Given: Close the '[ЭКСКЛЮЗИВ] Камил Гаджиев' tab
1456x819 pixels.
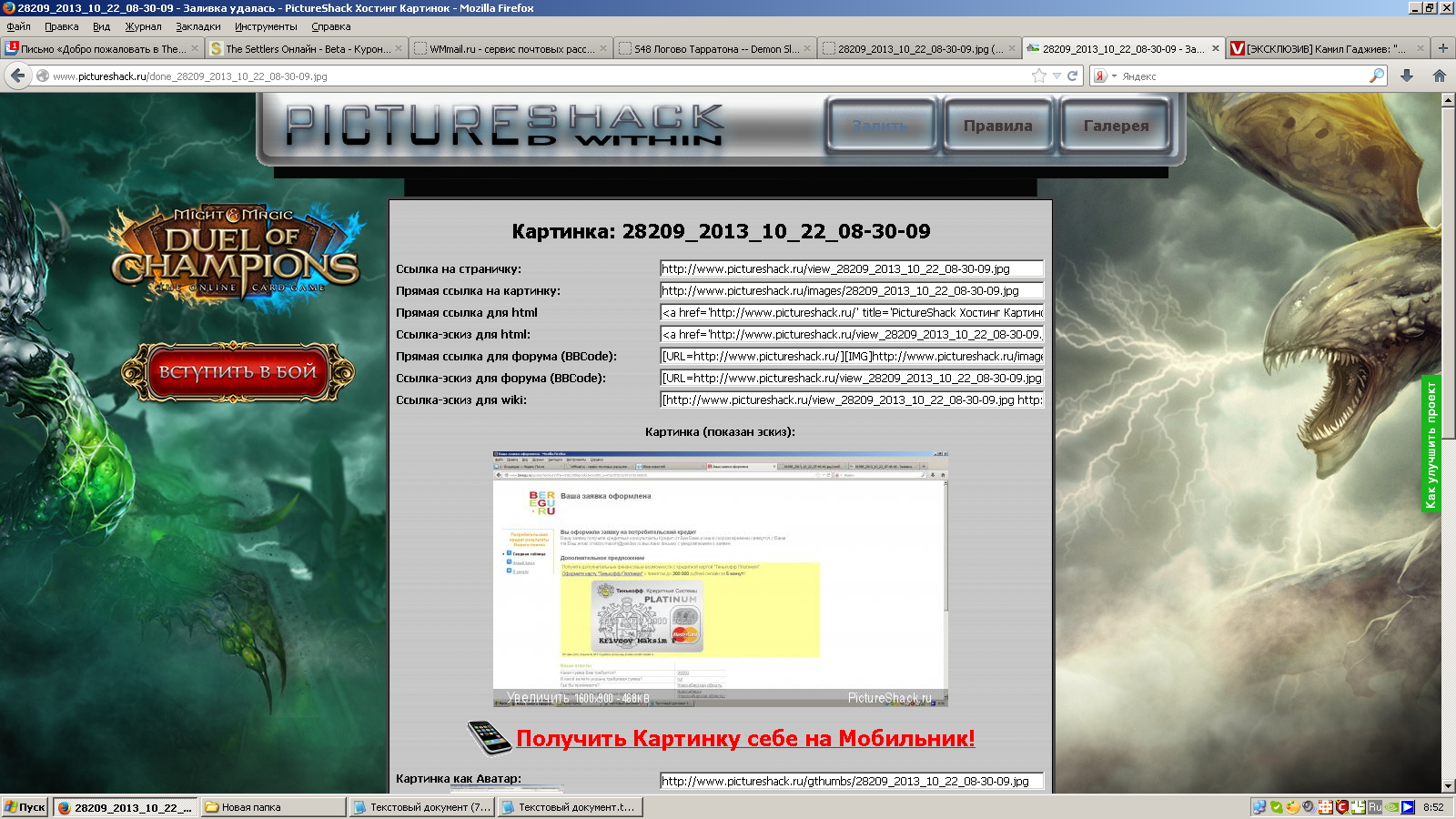Looking at the screenshot, I should (1420, 49).
